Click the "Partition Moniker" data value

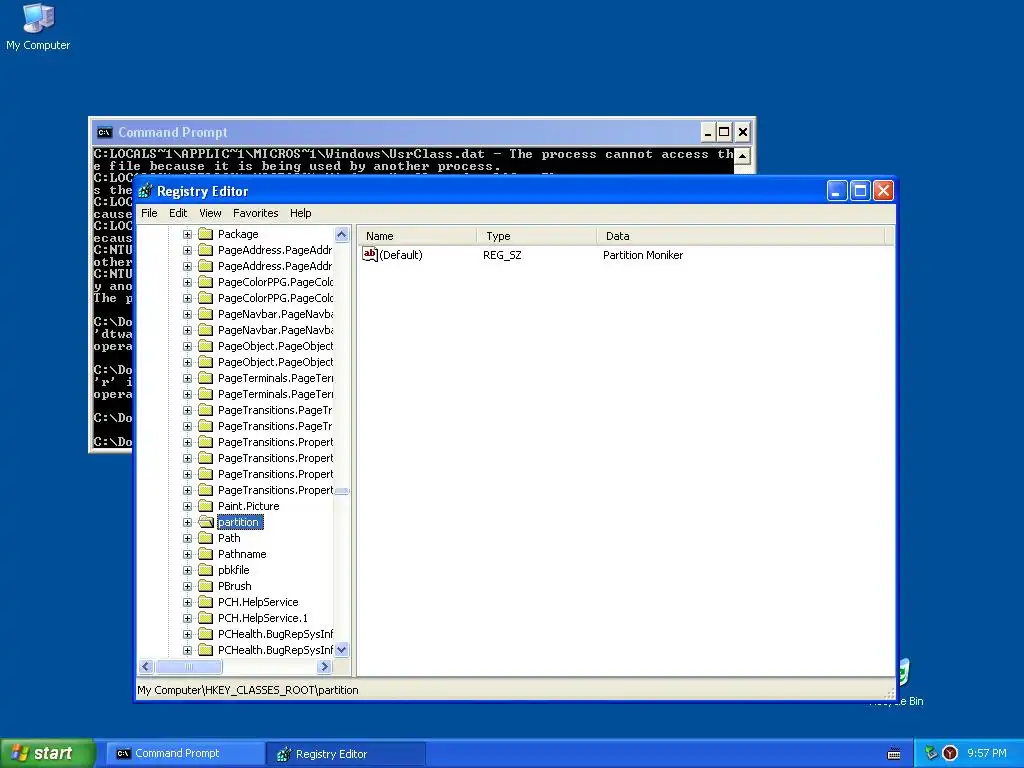point(643,255)
